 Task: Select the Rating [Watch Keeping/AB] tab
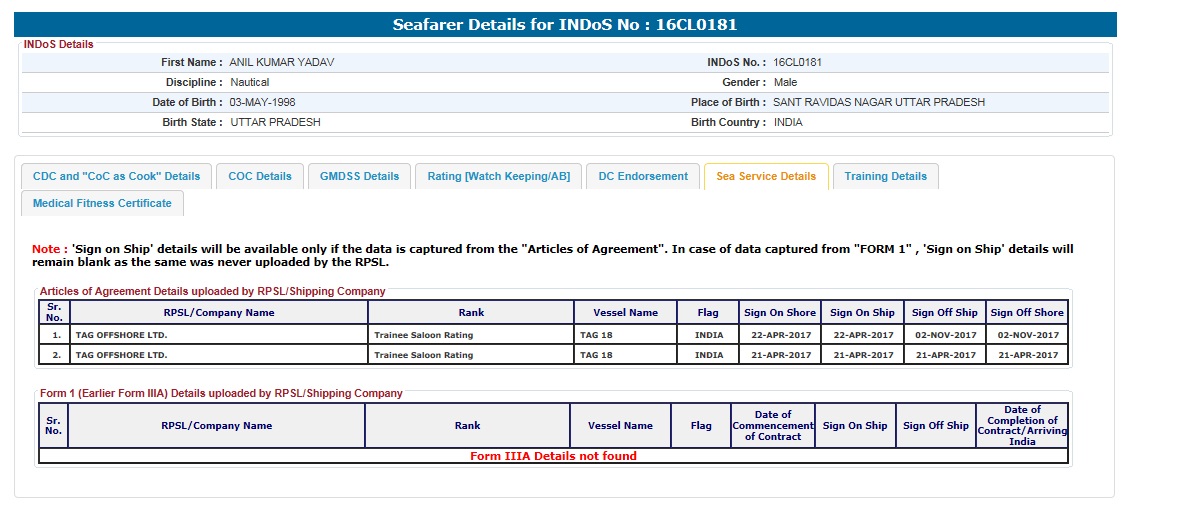pyautogui.click(x=498, y=176)
